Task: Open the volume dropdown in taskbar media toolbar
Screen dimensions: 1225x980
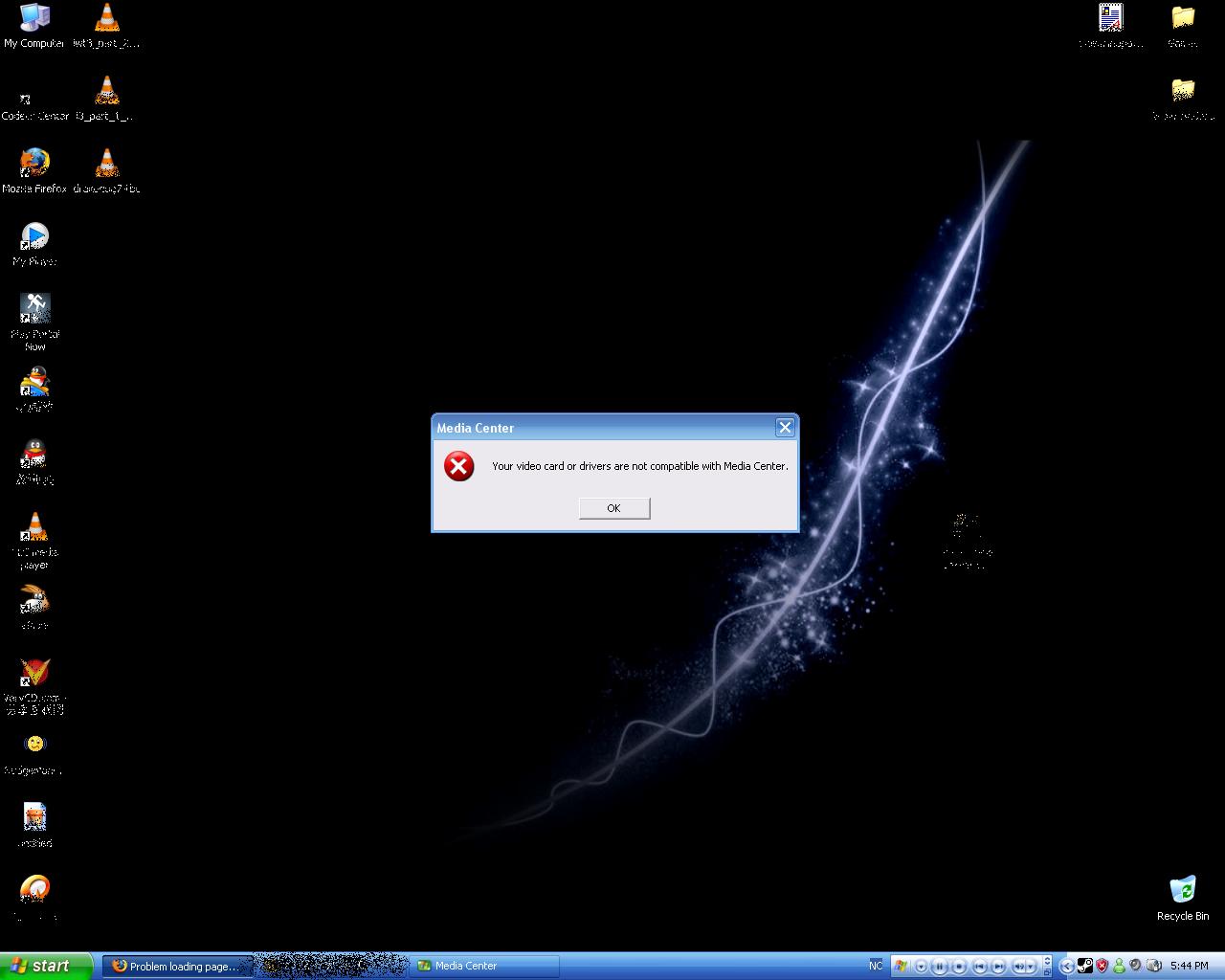Action: click(1032, 967)
